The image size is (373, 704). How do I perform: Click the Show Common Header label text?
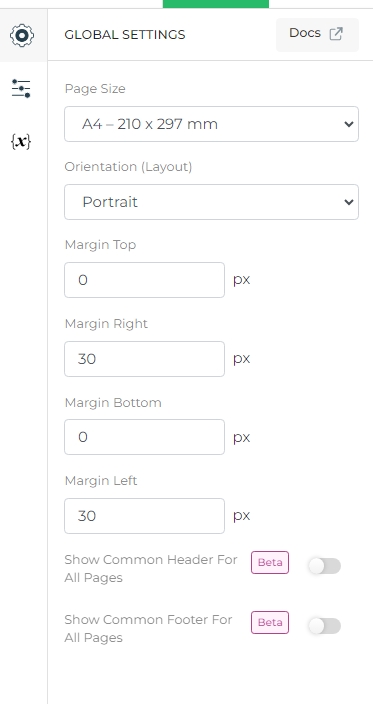click(x=151, y=568)
